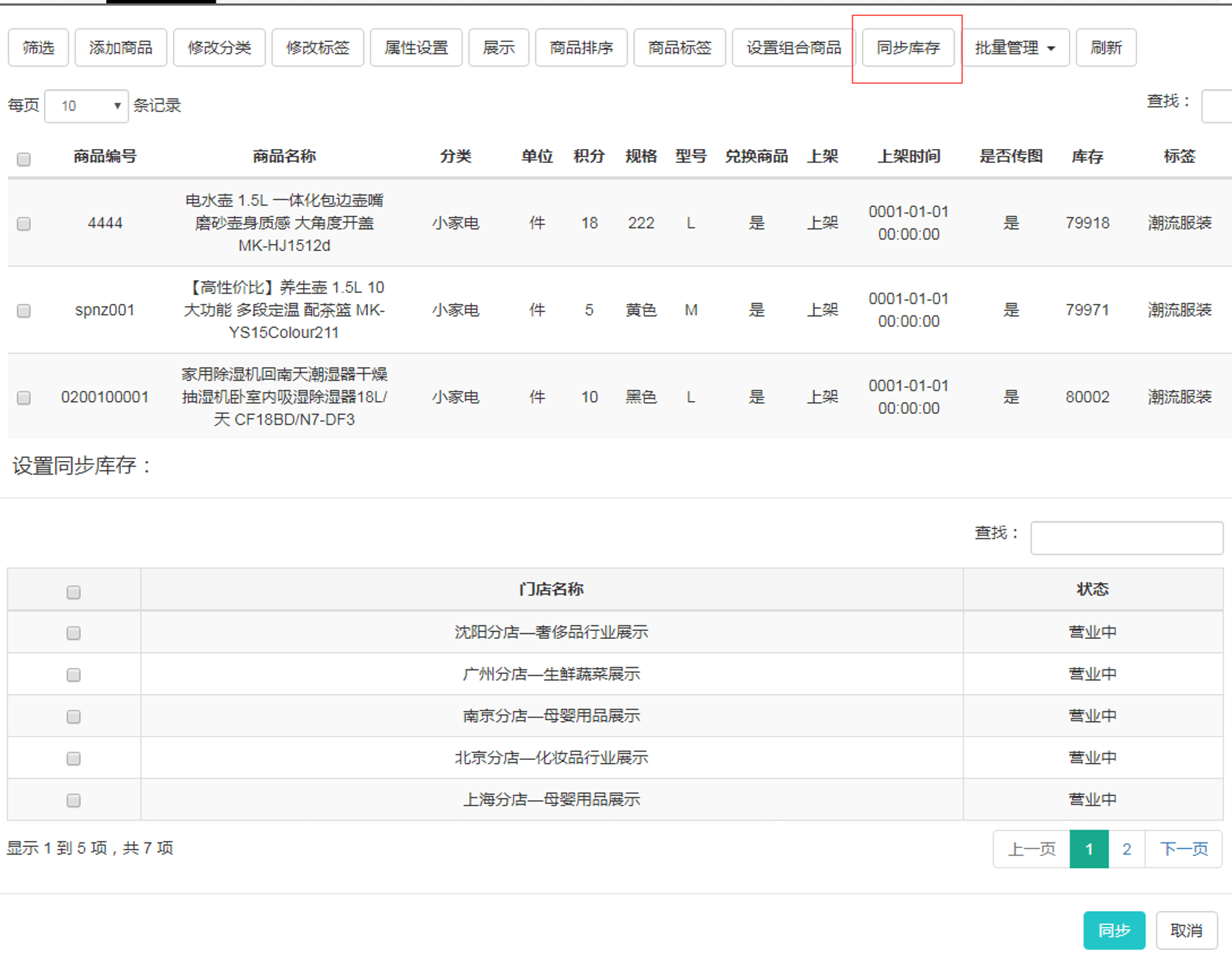Click store name 北京分店—化妆品行业展示
The image size is (1232, 961).
pyautogui.click(x=552, y=758)
